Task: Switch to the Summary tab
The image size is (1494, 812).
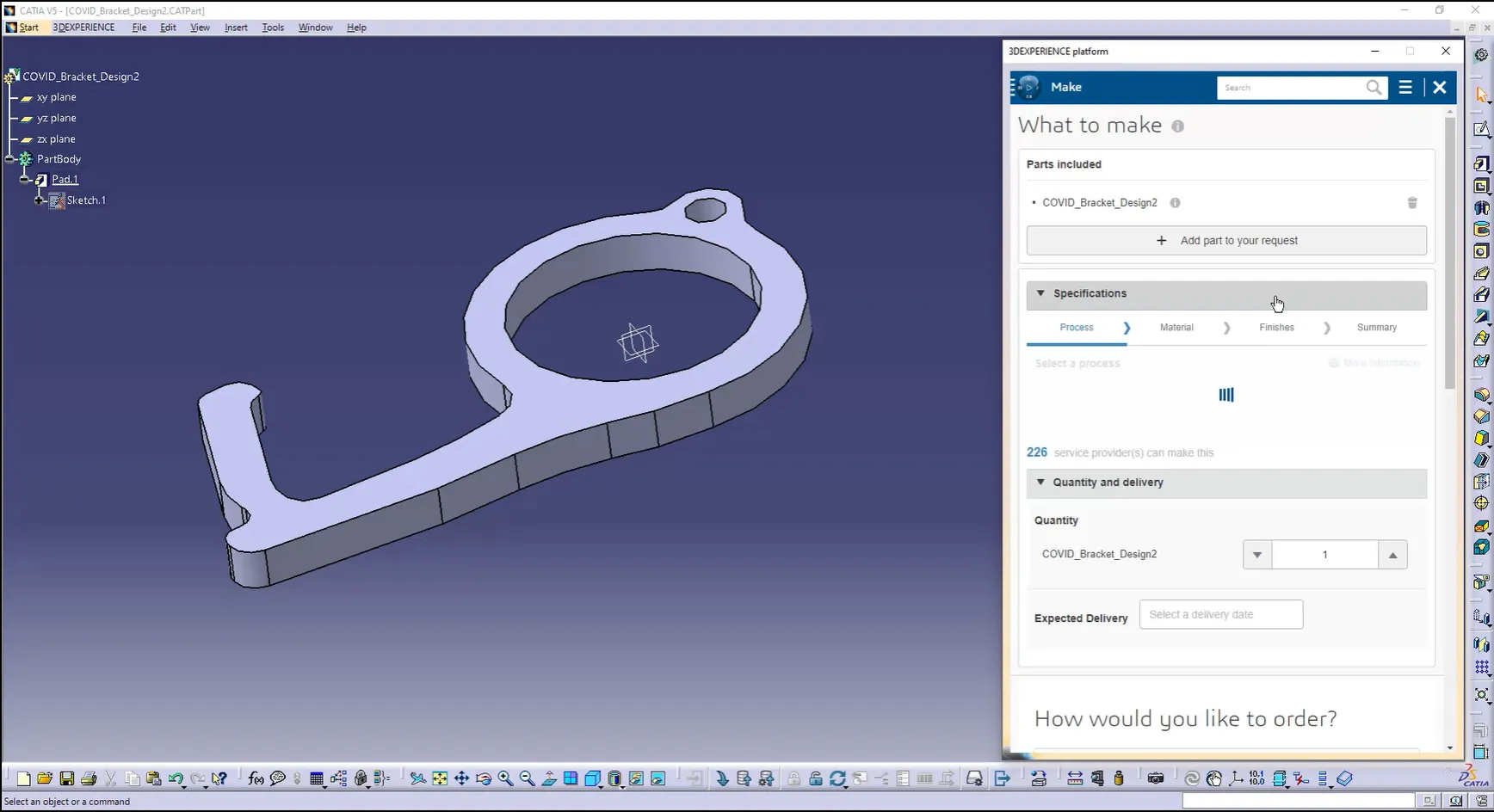Action: tap(1377, 328)
